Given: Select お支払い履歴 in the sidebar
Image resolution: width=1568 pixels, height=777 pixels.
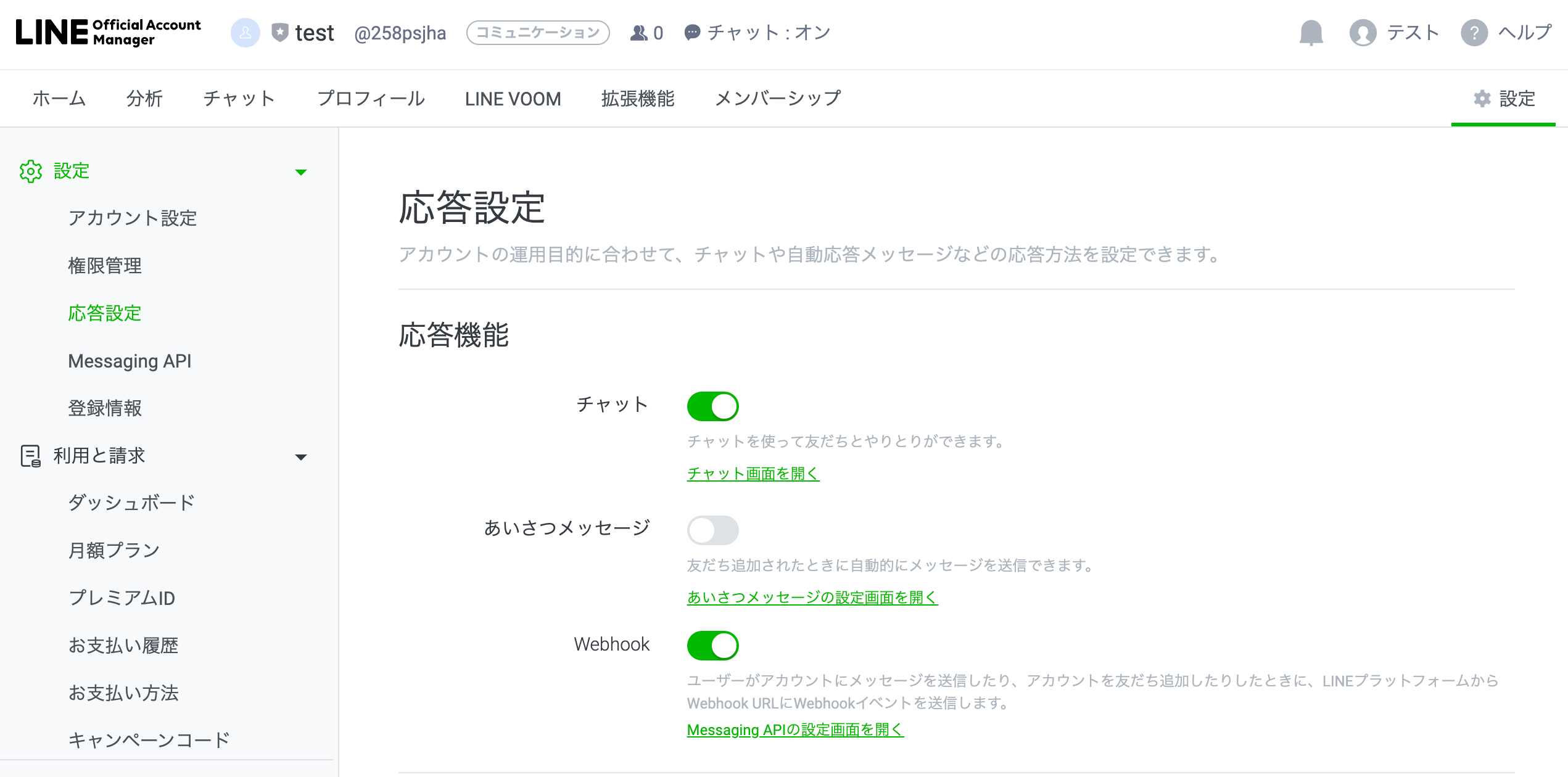Looking at the screenshot, I should coord(123,646).
